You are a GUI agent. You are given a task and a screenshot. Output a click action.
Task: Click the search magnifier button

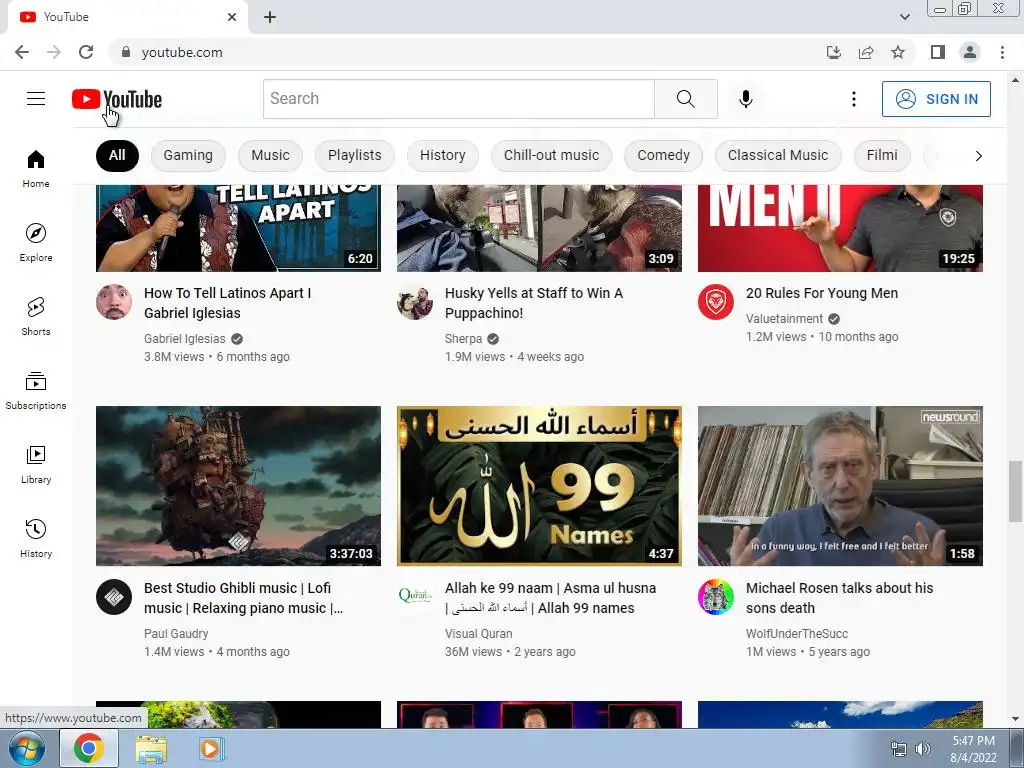coord(686,99)
